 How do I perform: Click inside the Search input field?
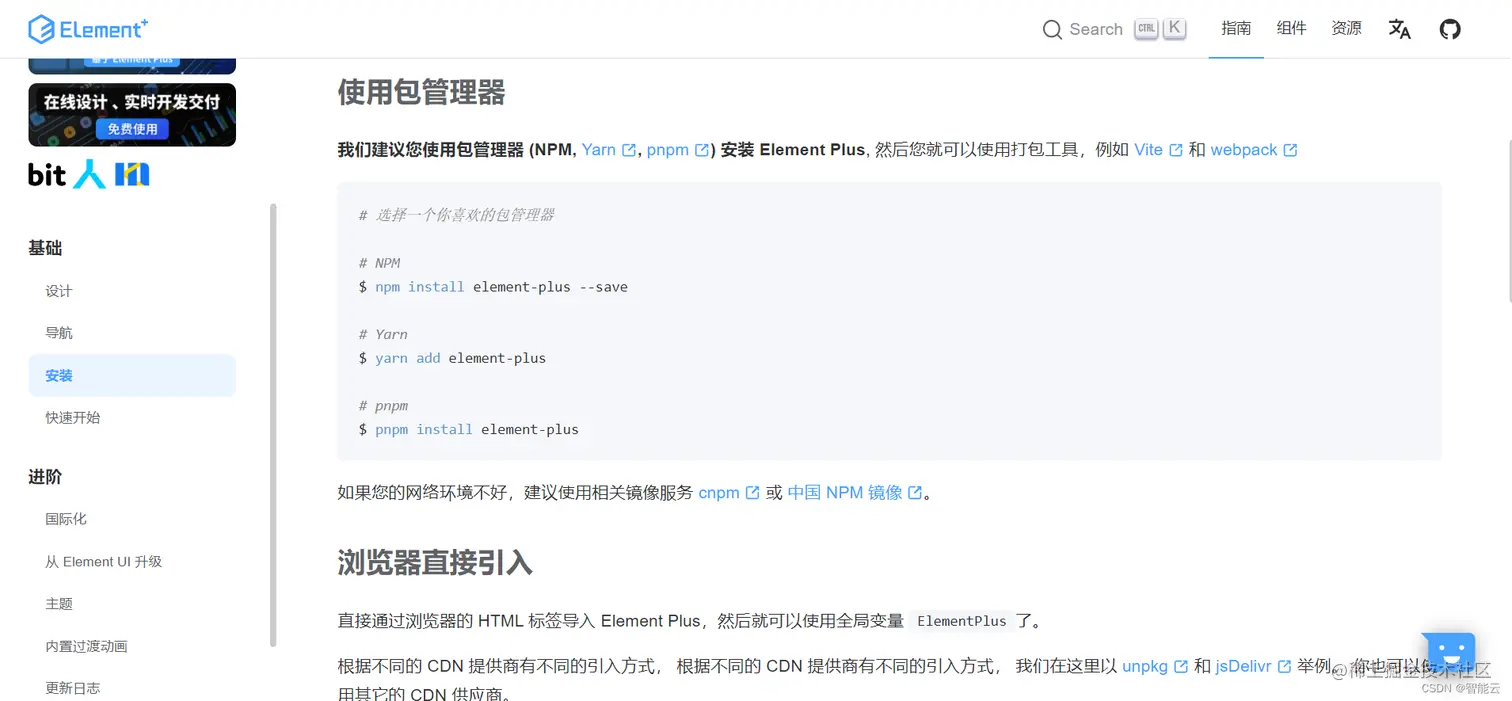click(1095, 30)
